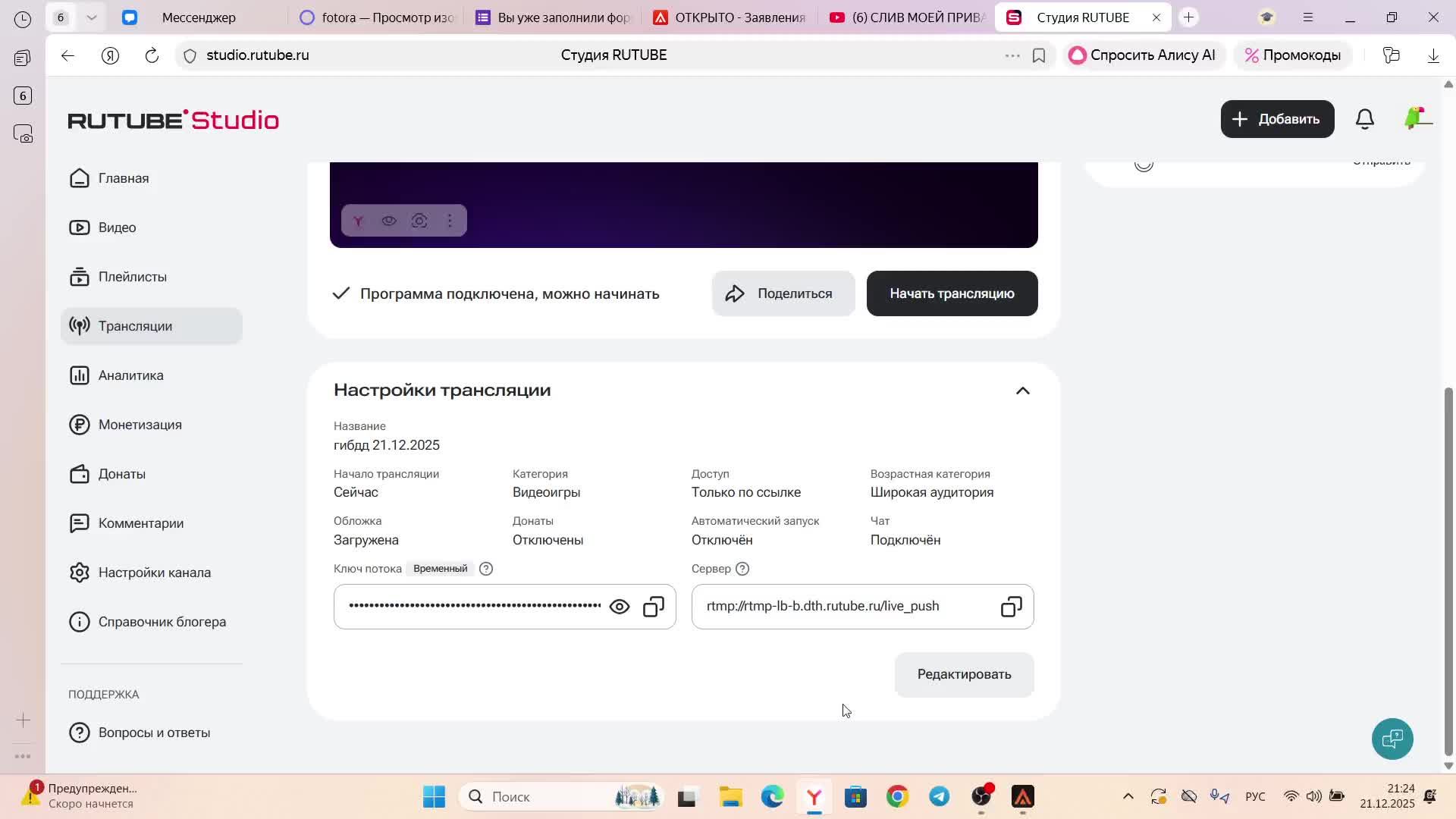Open the notifications bell

point(1364,119)
